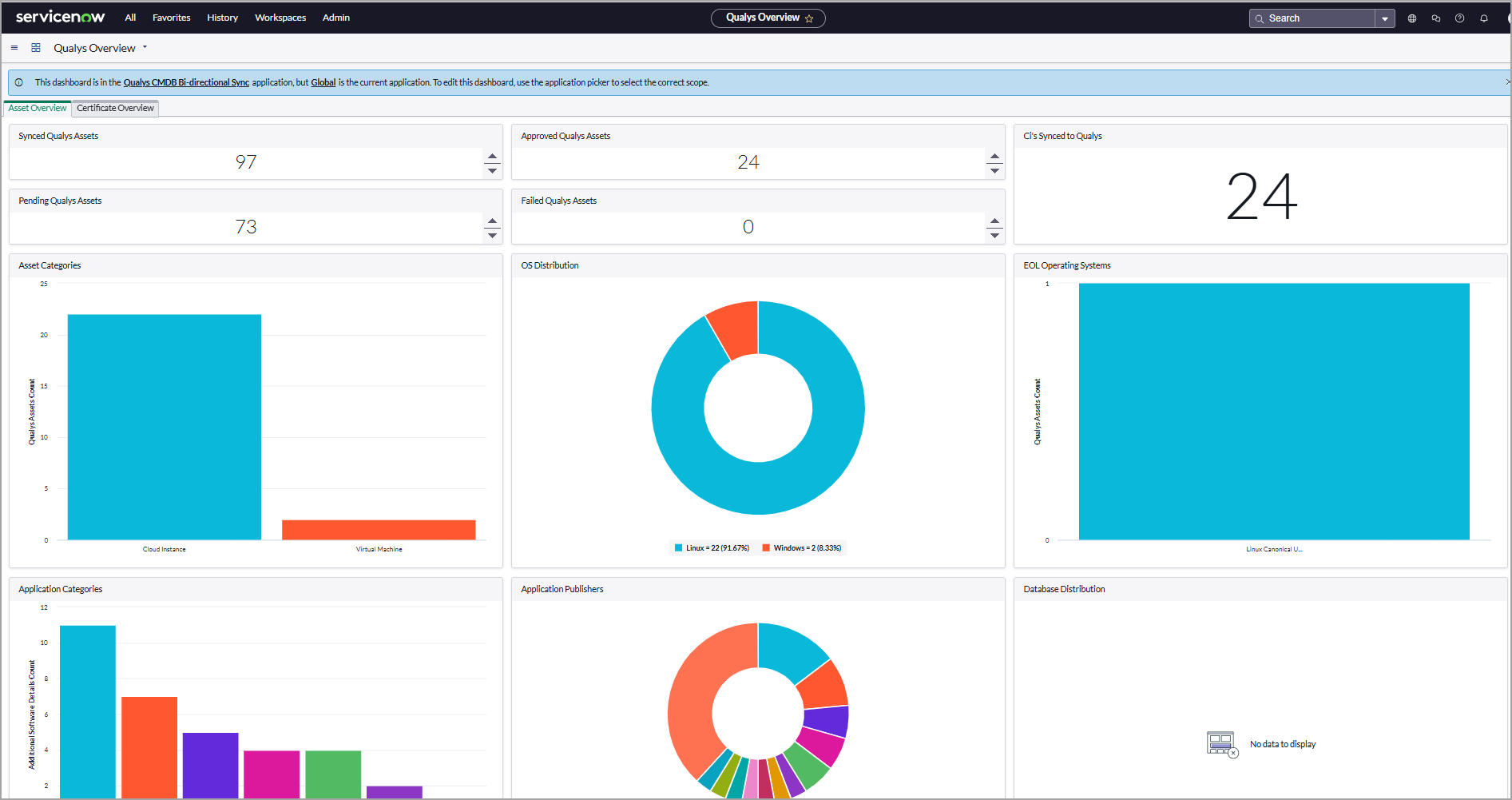The image size is (1512, 800).
Task: Click the Failed Qualys Assets value 0
Action: click(x=748, y=227)
